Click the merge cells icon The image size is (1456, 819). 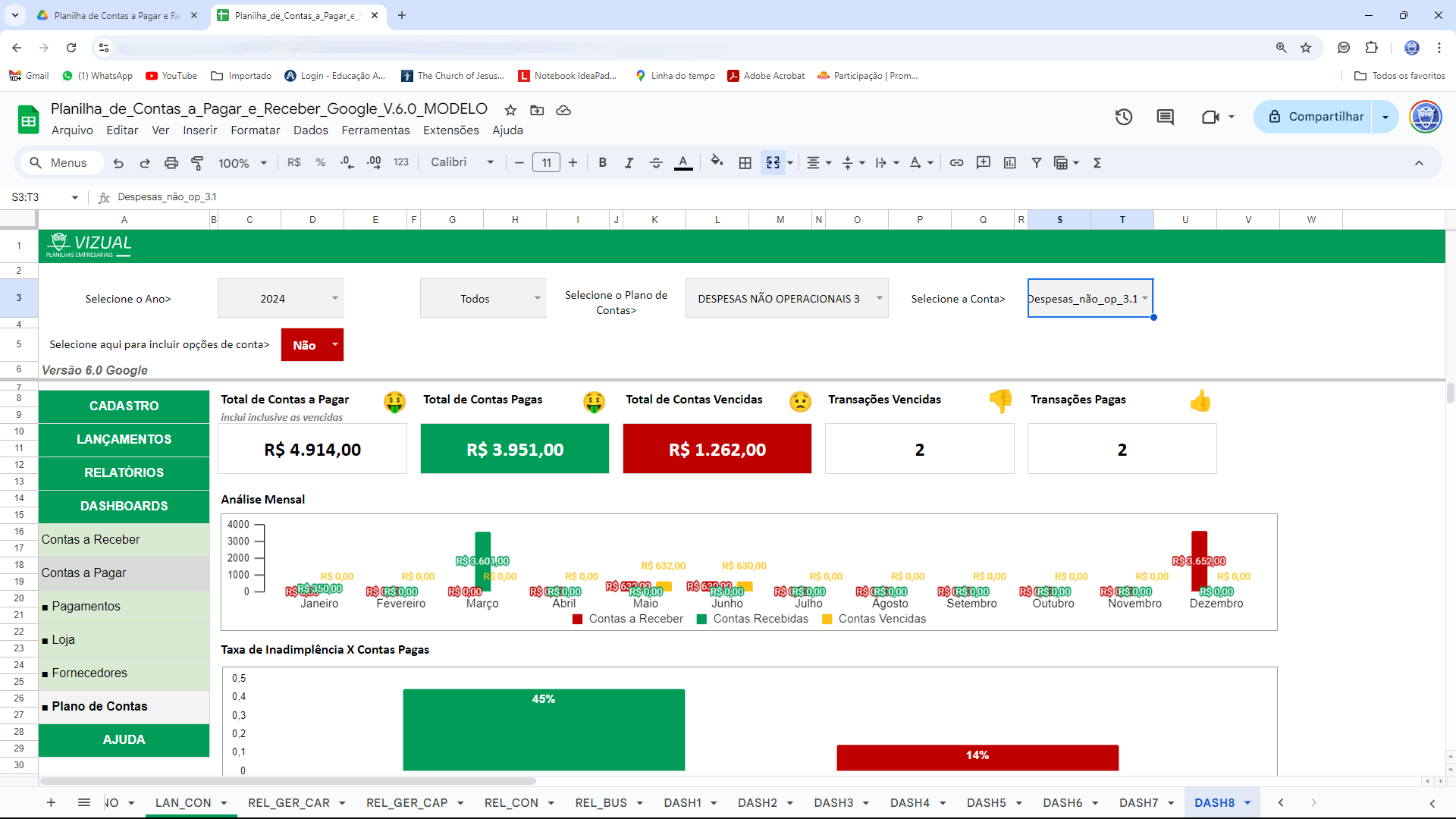pos(773,162)
